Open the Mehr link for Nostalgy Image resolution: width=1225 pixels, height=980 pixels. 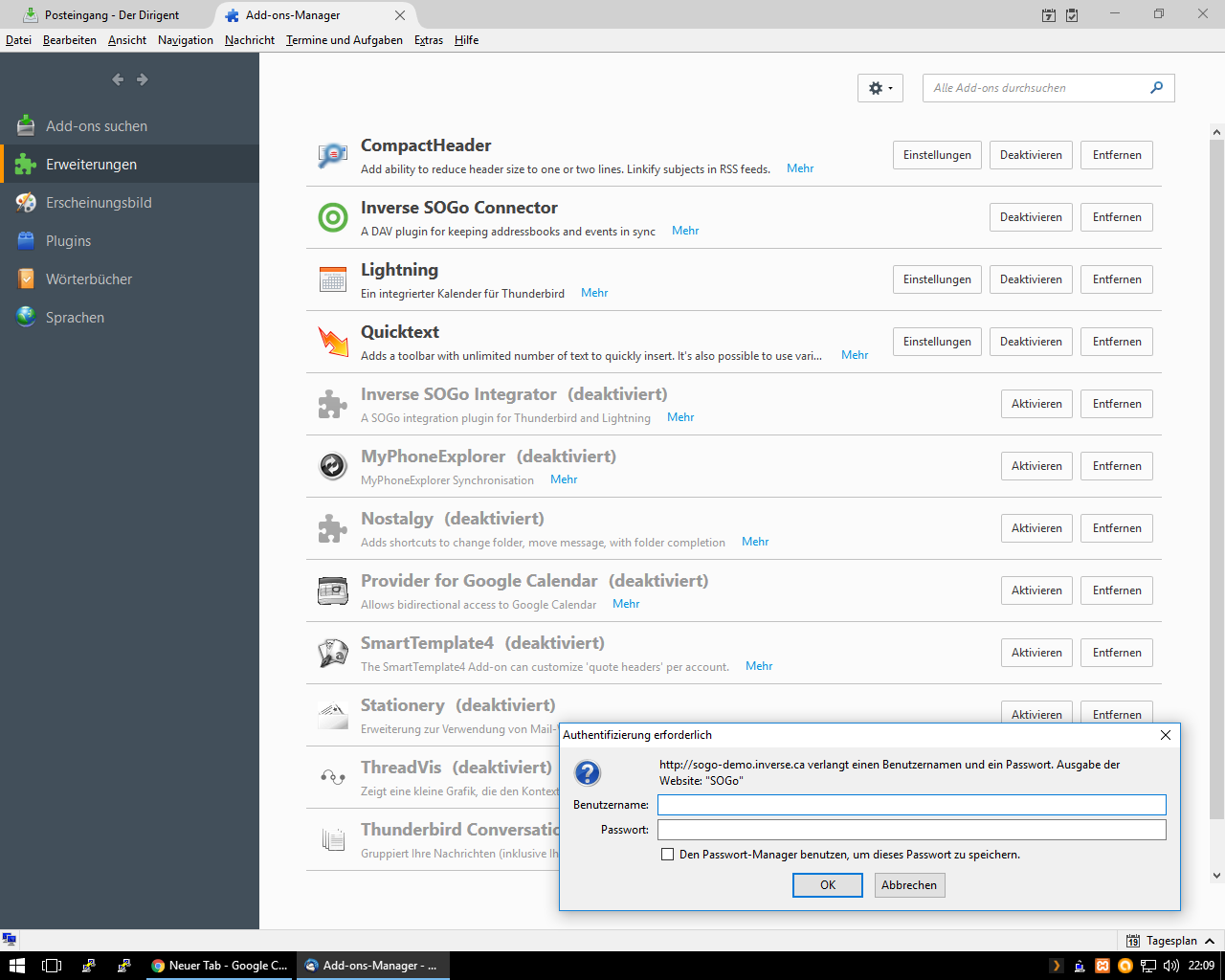[754, 542]
